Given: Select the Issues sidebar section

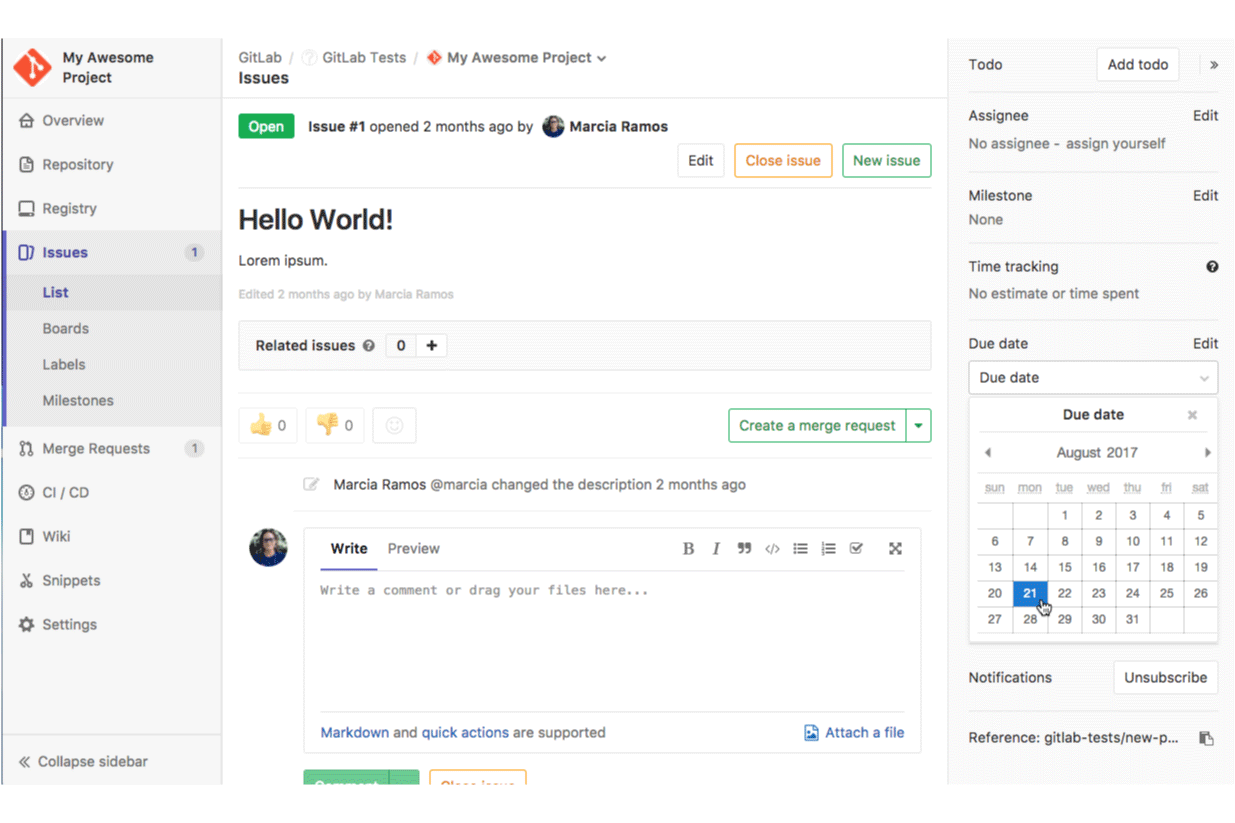Looking at the screenshot, I should (112, 252).
